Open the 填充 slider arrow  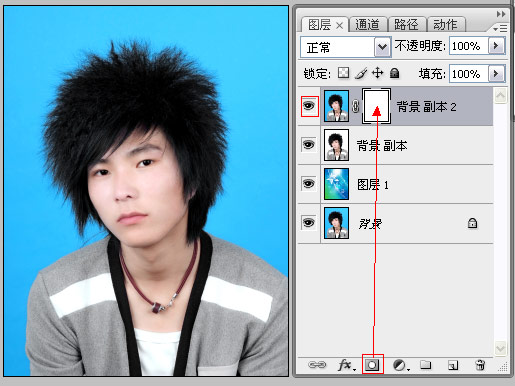coord(496,73)
